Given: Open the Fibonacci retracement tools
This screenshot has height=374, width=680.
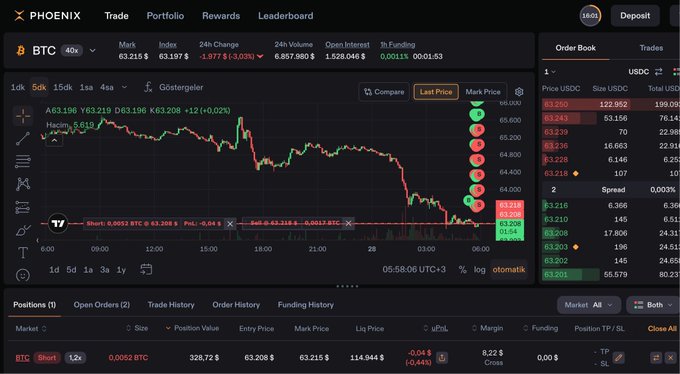Looking at the screenshot, I should pyautogui.click(x=23, y=161).
